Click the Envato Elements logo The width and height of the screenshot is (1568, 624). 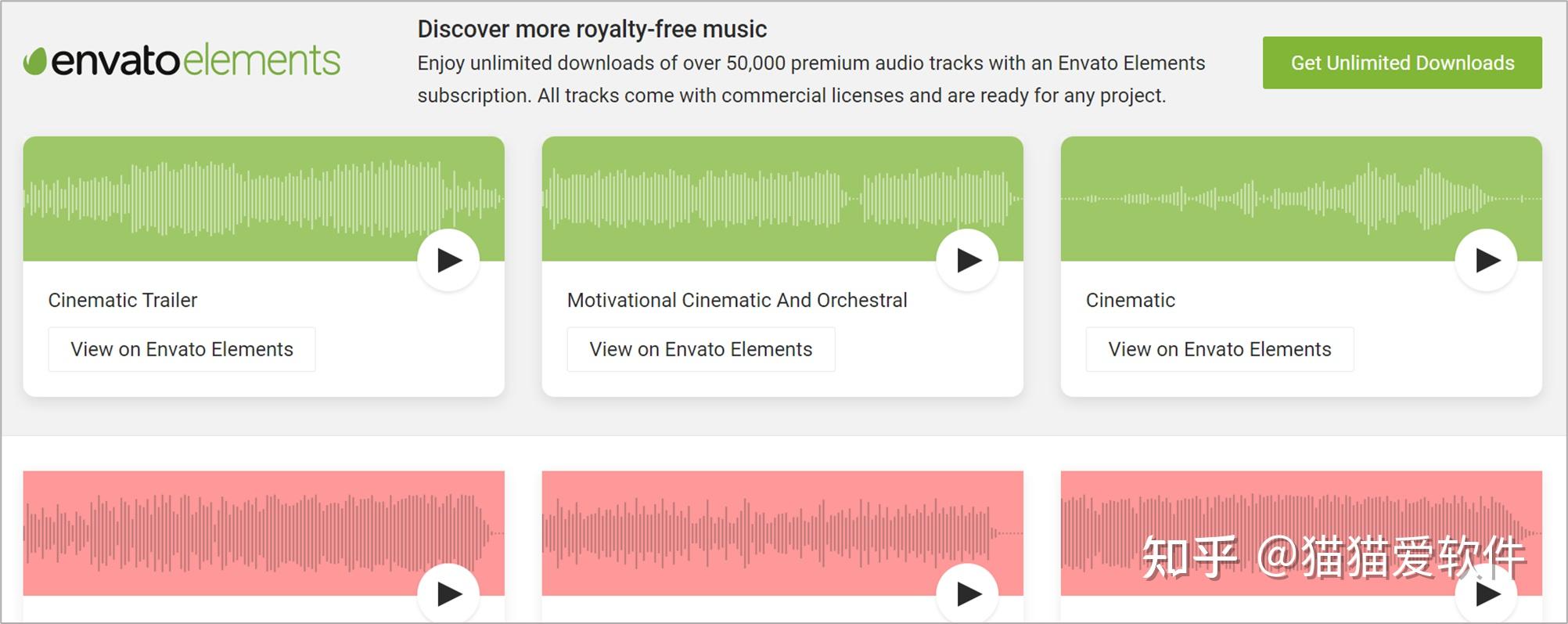pyautogui.click(x=182, y=61)
